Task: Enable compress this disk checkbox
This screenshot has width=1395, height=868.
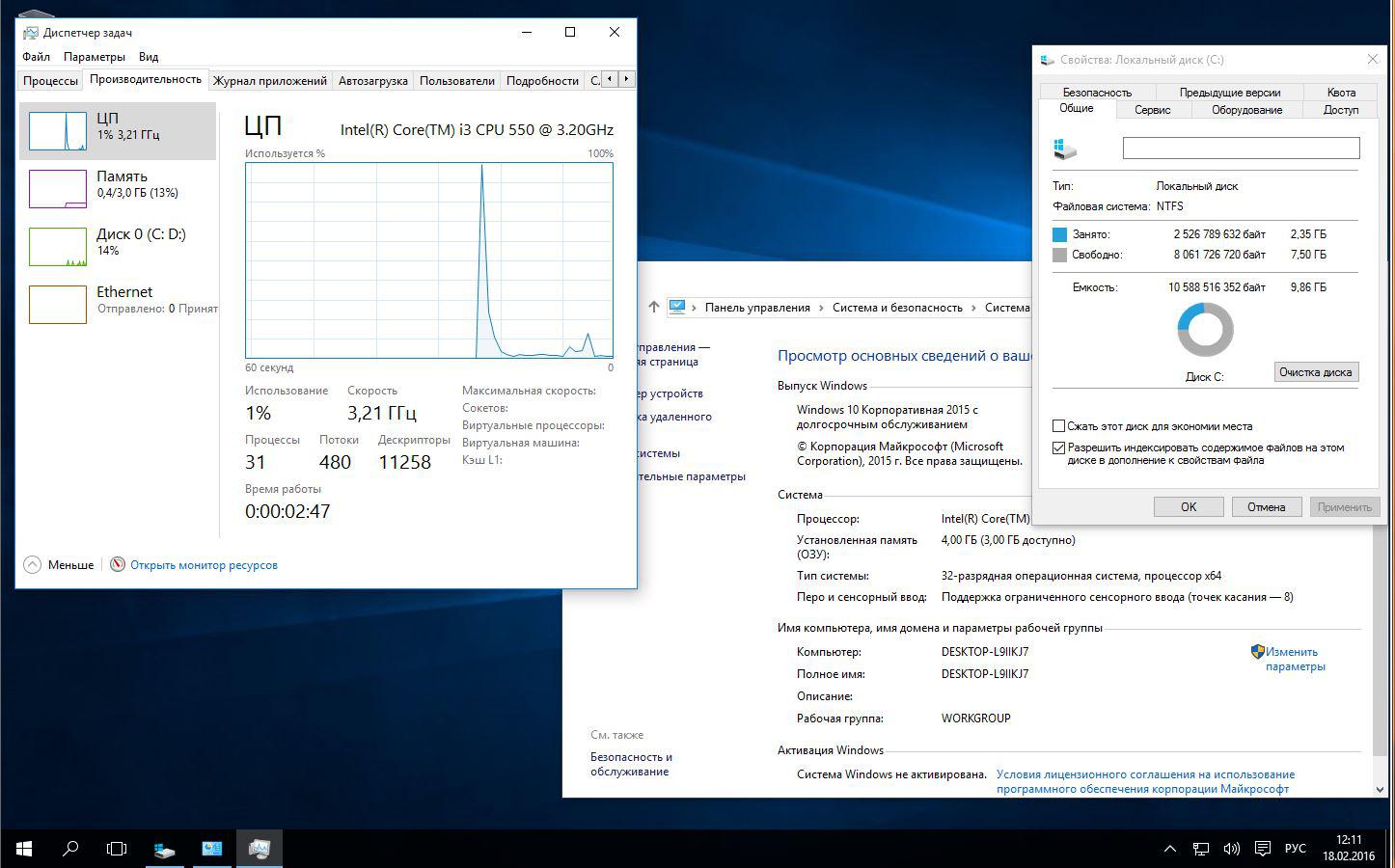Action: tap(1059, 426)
